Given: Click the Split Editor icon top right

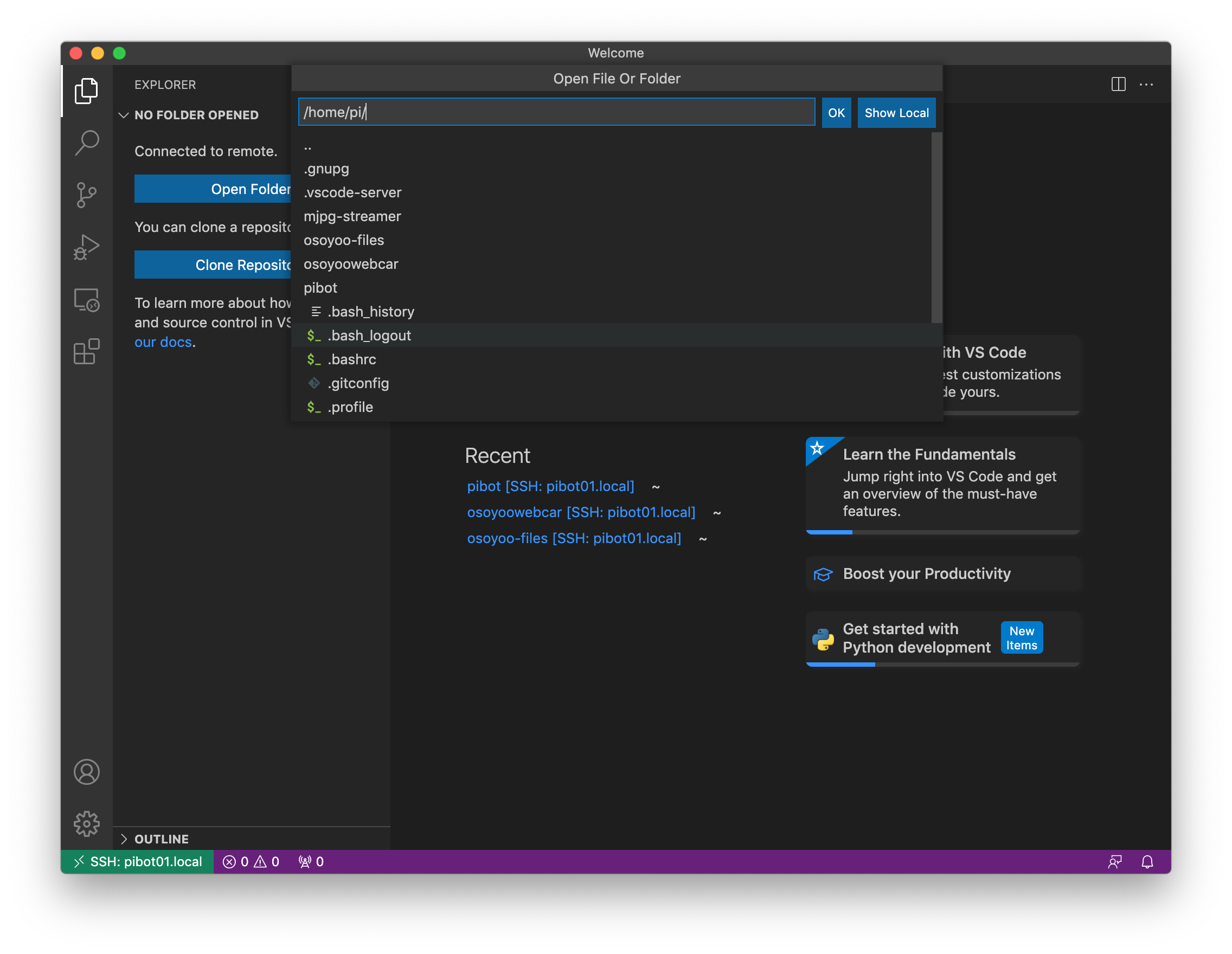Looking at the screenshot, I should 1118,84.
